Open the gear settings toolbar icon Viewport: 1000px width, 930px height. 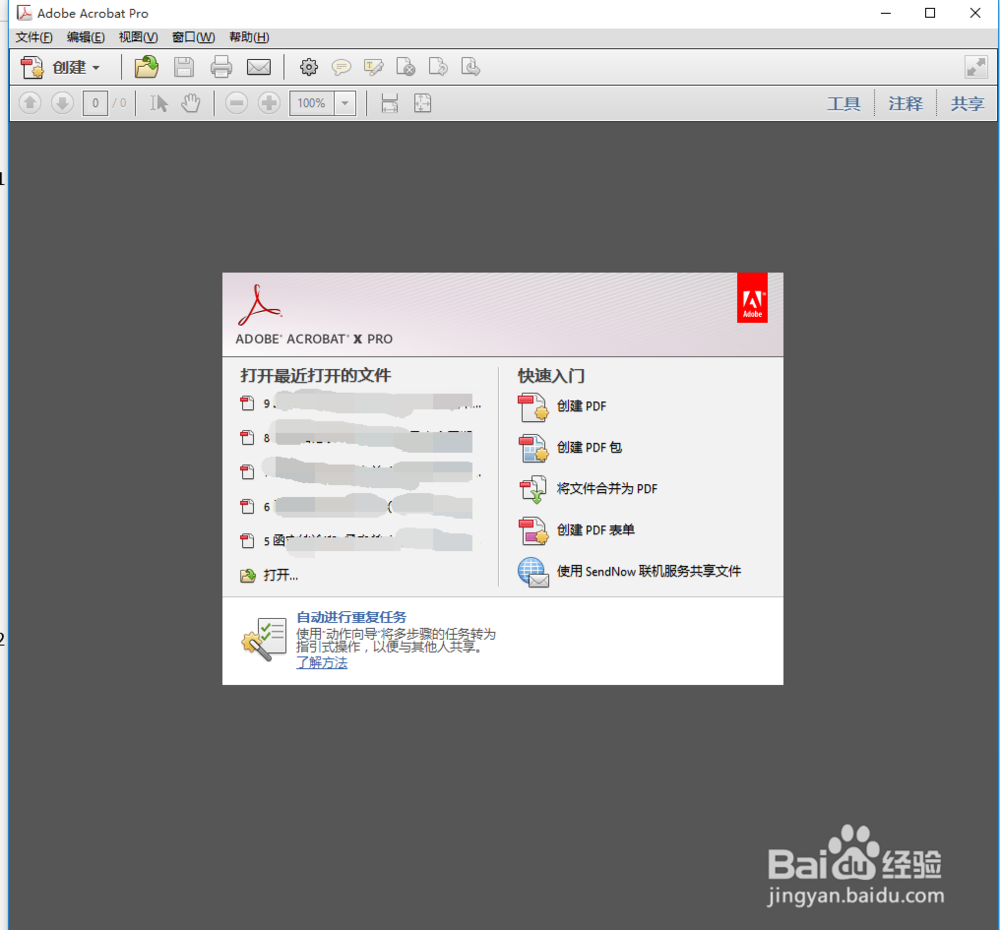coord(309,67)
